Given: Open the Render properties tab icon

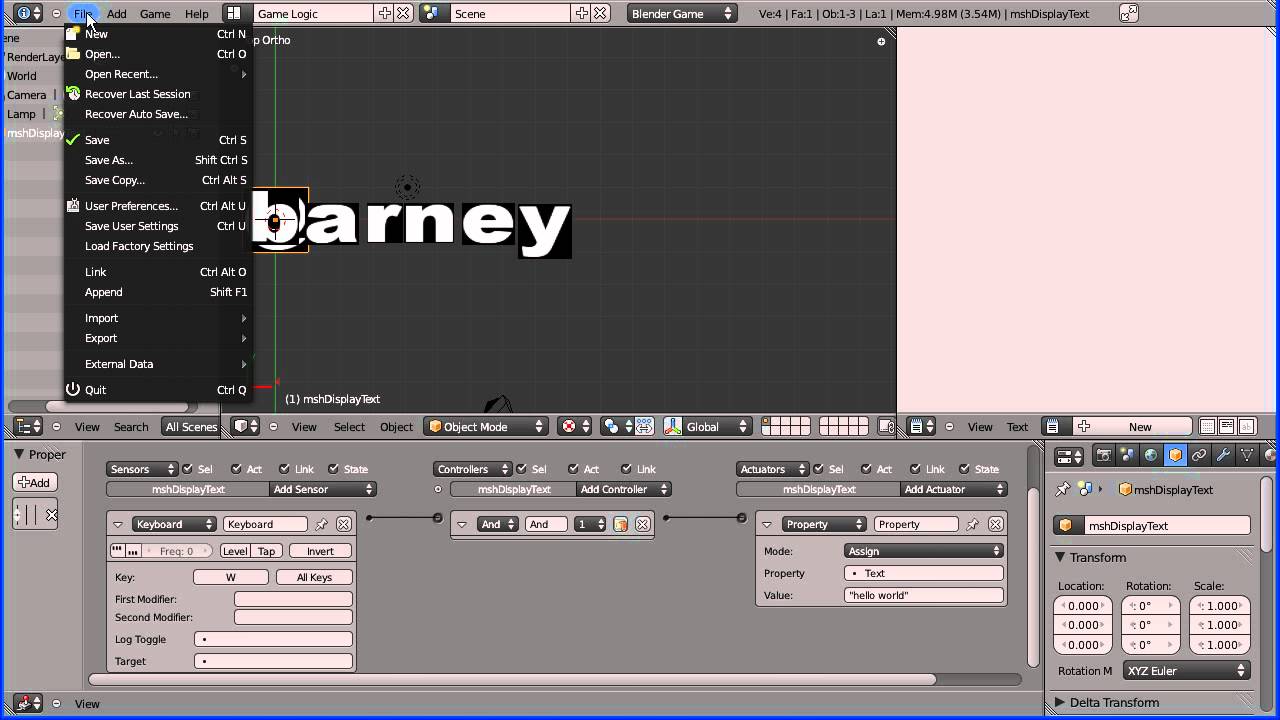Looking at the screenshot, I should pos(1104,455).
